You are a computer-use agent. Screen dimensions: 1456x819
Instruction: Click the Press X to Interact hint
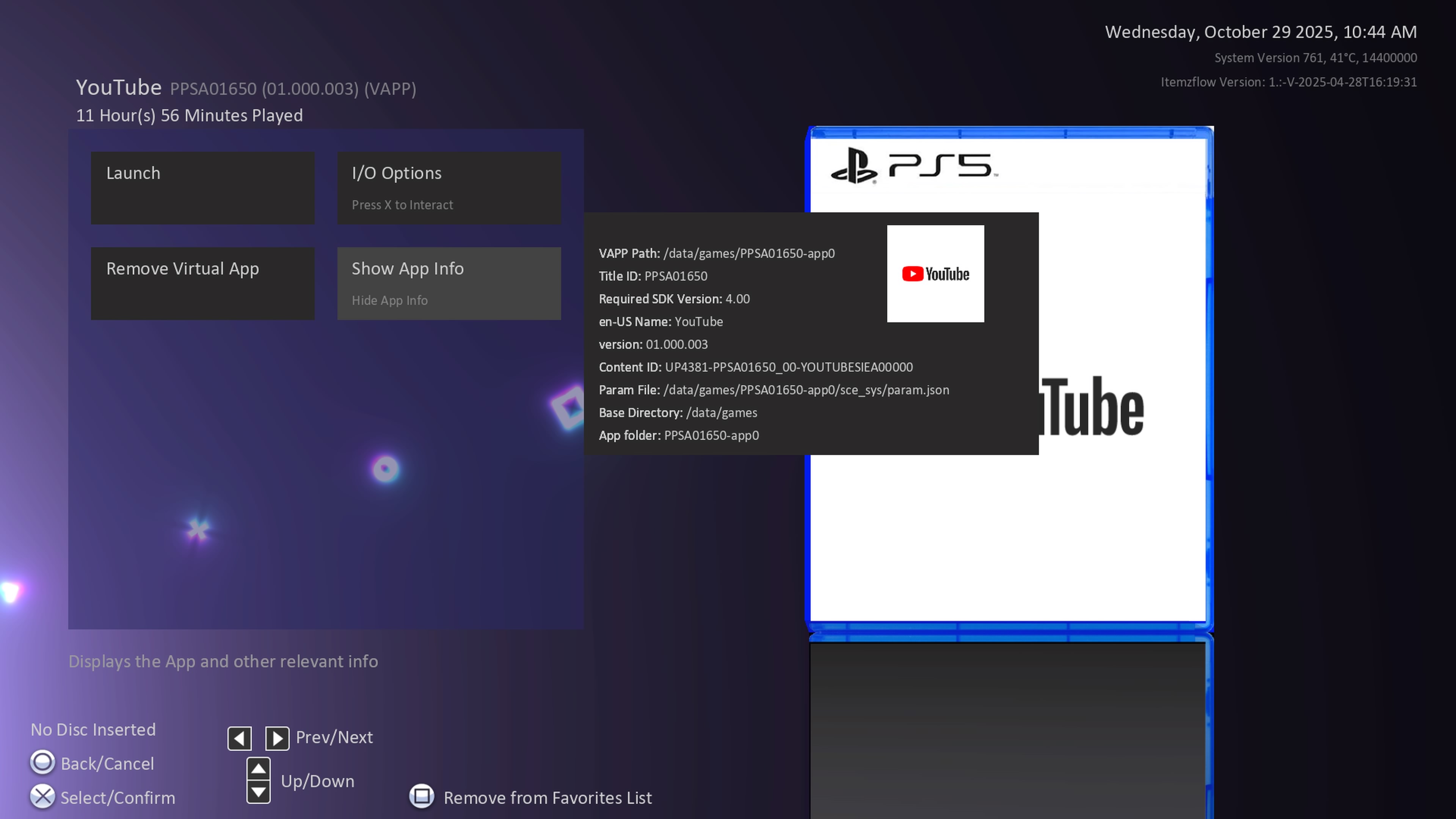pos(402,205)
